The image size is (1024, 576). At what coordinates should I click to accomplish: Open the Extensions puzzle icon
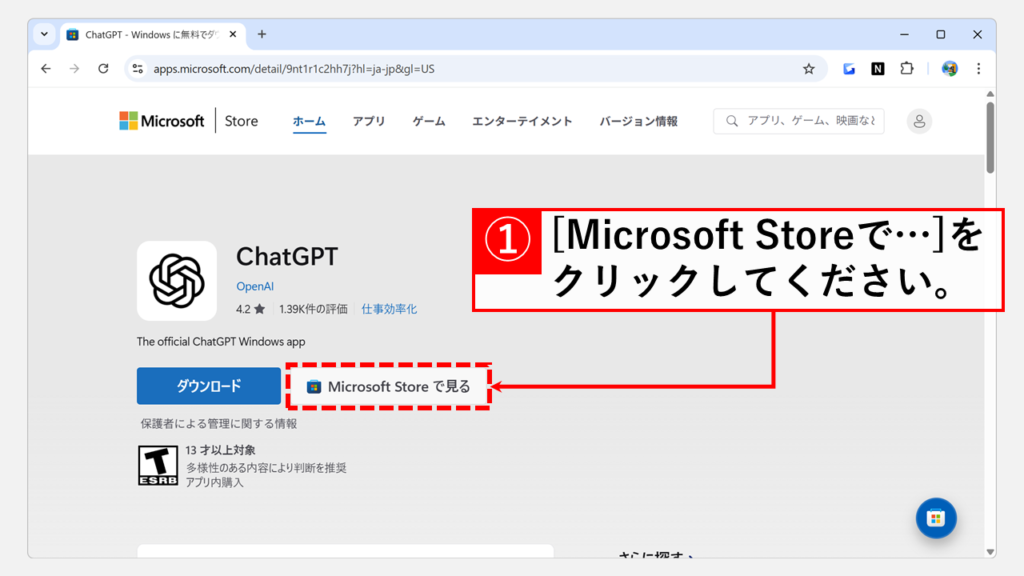pos(906,69)
